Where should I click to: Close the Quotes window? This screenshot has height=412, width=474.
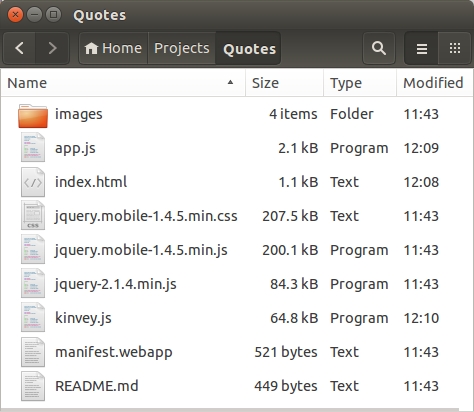click(15, 15)
